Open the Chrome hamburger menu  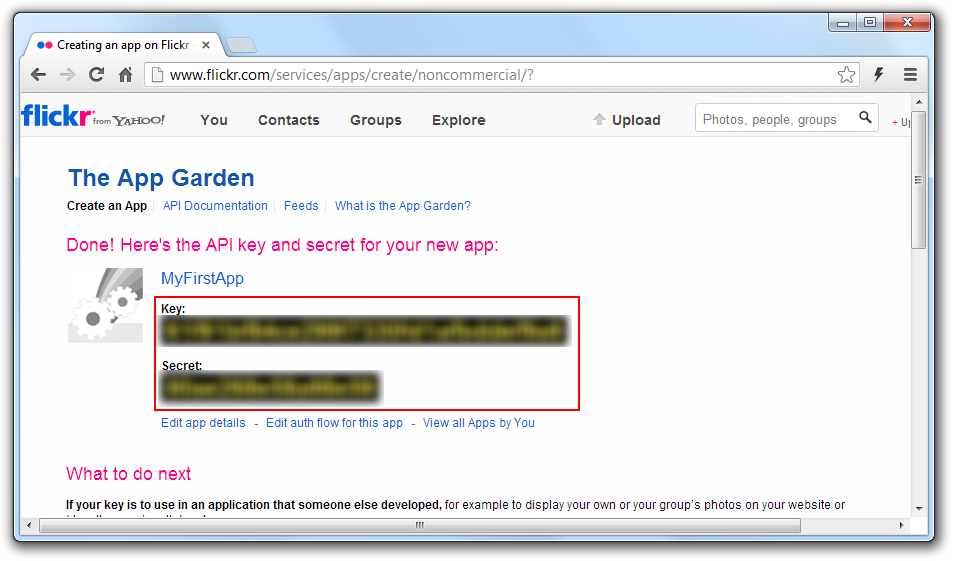pyautogui.click(x=910, y=75)
